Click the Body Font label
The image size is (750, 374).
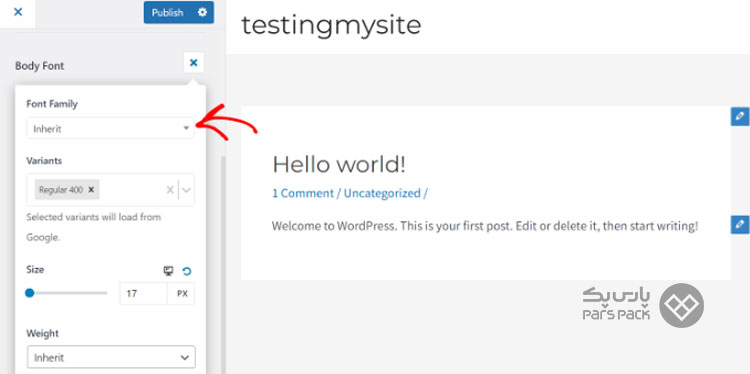39,66
